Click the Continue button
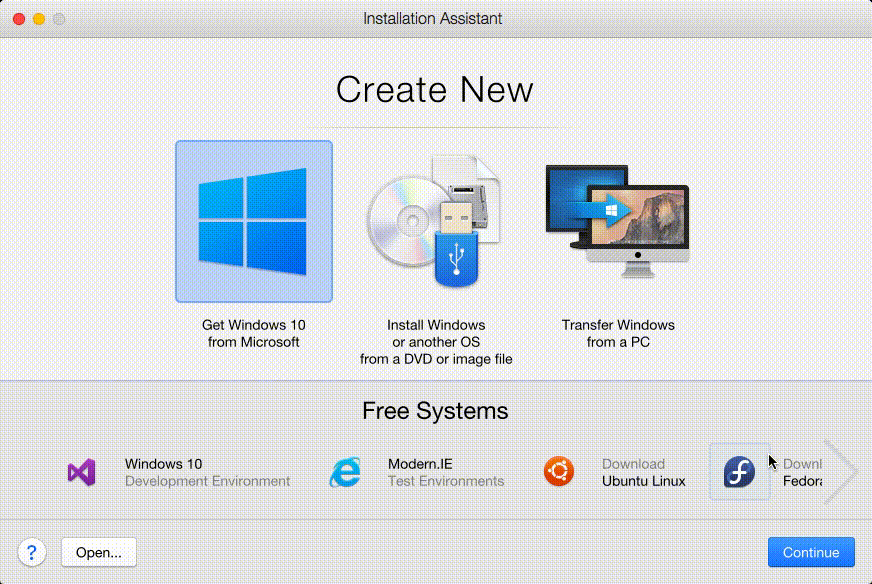872x584 pixels. [x=811, y=552]
